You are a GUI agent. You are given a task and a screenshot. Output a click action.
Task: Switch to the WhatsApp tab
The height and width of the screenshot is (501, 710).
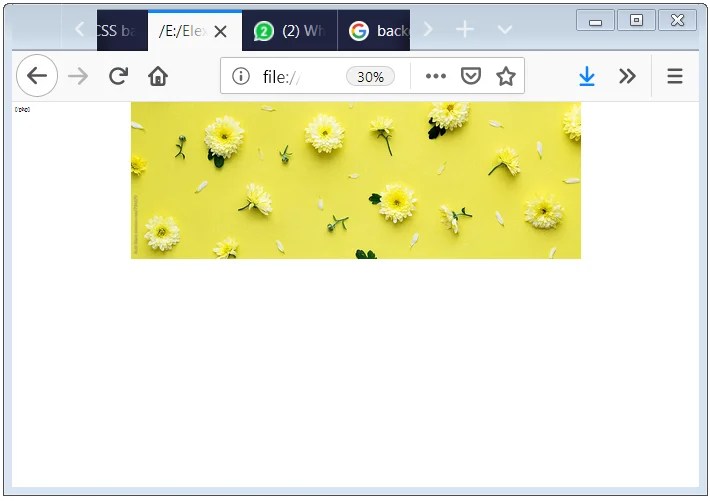click(x=290, y=31)
